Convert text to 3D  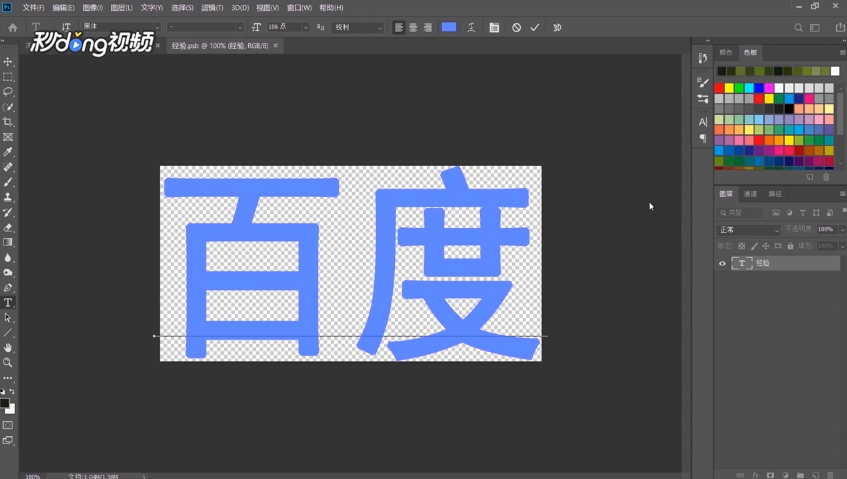click(557, 28)
